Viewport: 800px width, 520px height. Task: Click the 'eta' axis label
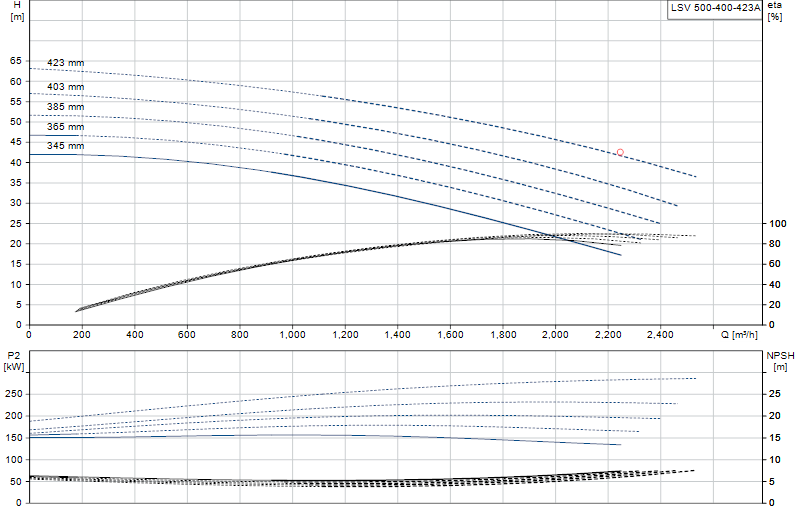(774, 5)
